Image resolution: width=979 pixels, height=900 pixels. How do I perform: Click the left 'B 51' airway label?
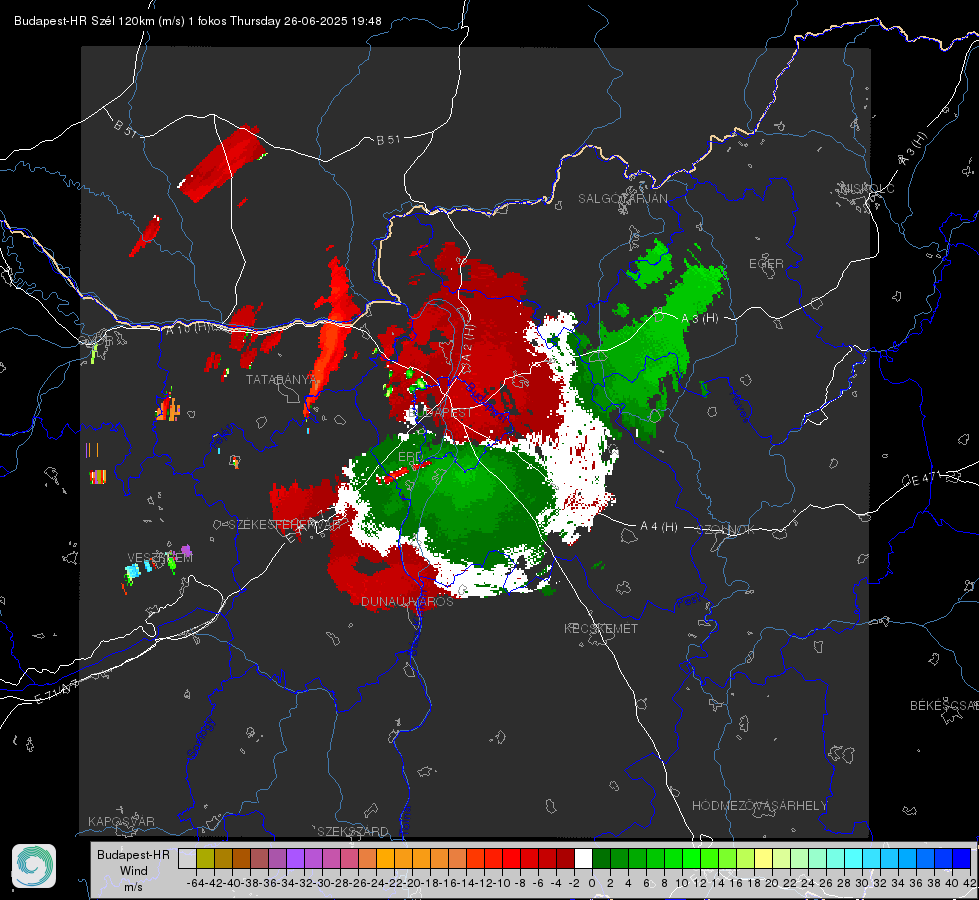(125, 127)
